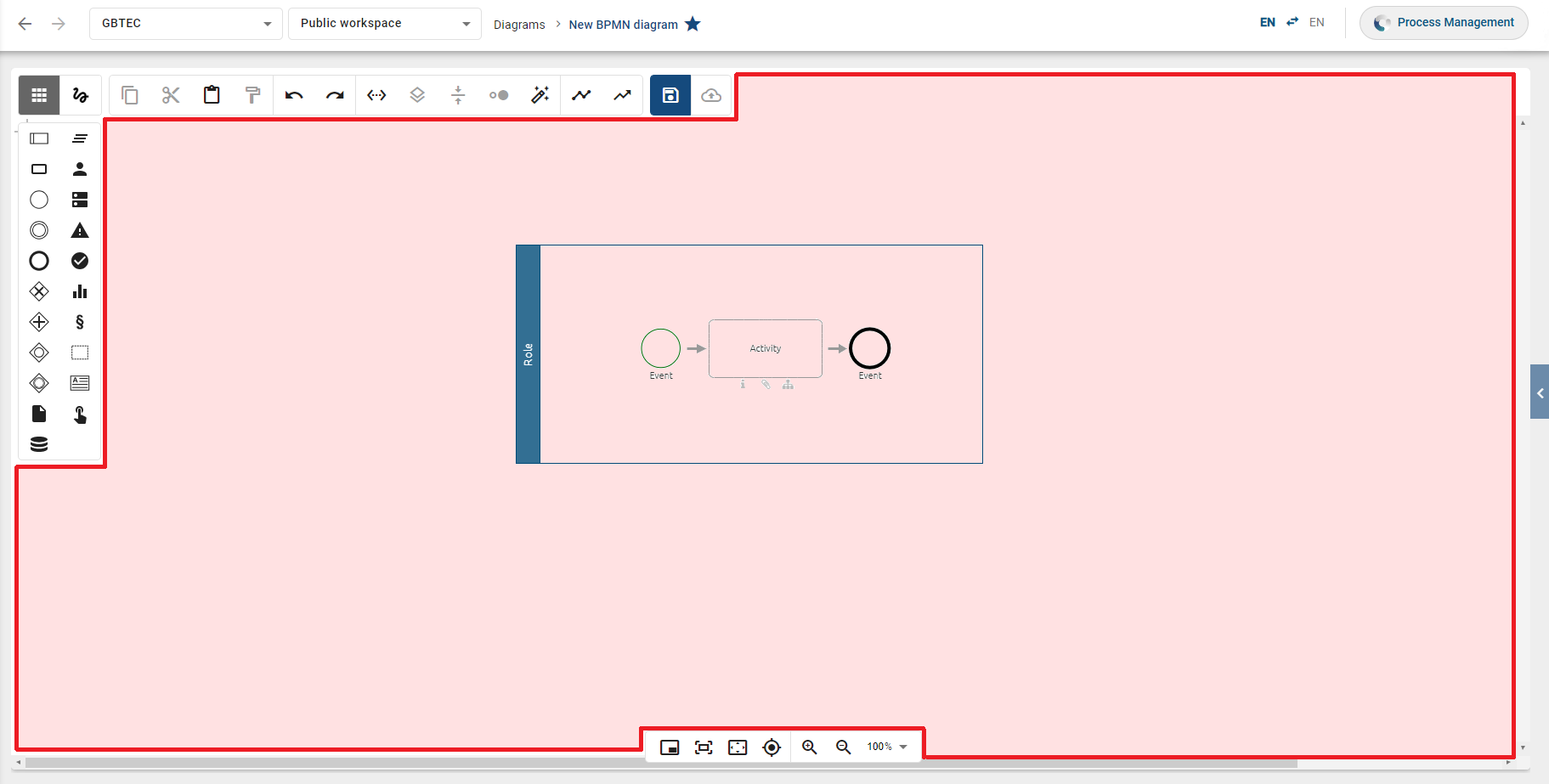Pick the event-based gateway single-circle diamond
Screen dimensions: 1549x784
(x=39, y=353)
